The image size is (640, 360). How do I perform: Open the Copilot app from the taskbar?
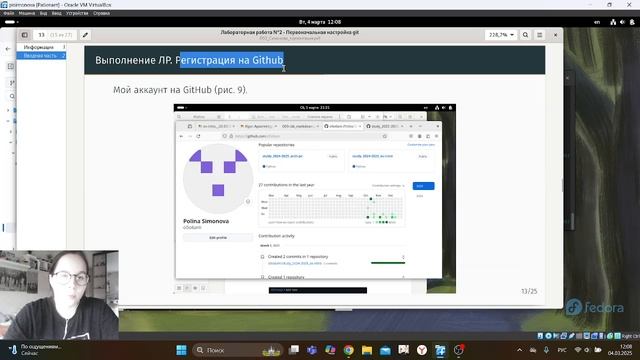point(330,350)
